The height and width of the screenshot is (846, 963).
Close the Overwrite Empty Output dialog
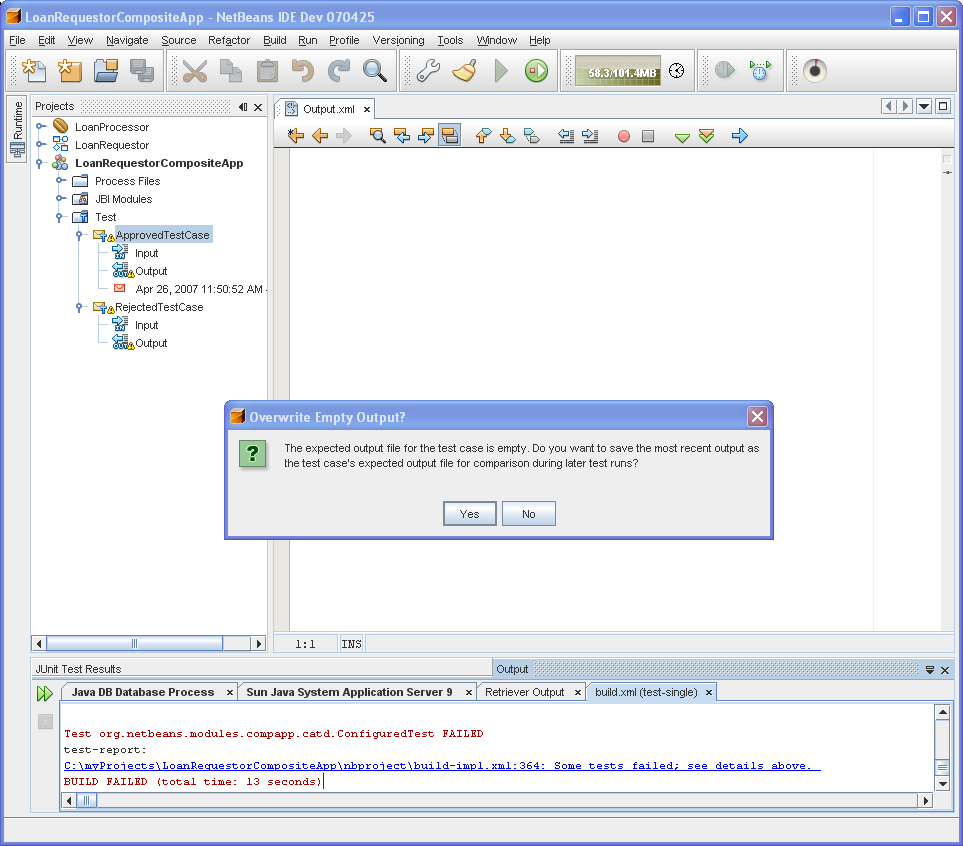point(757,417)
